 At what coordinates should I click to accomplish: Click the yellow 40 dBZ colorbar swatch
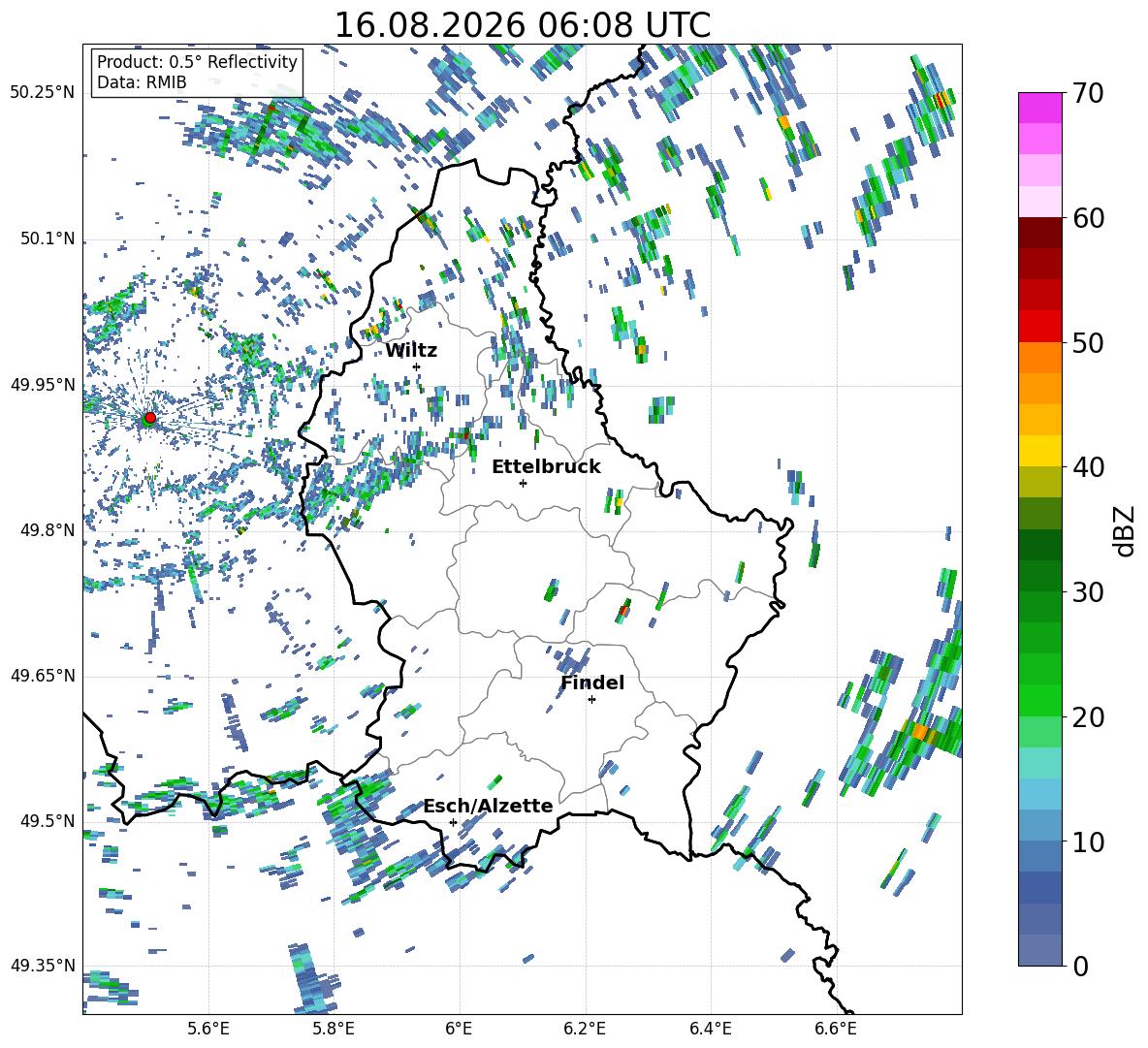click(x=1039, y=451)
